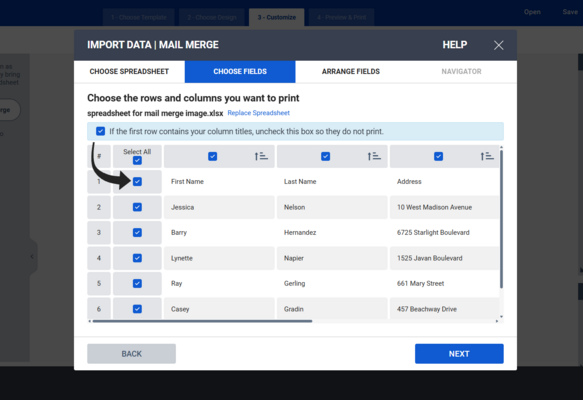Click Open in the top bar
The image size is (583, 400).
(x=532, y=12)
